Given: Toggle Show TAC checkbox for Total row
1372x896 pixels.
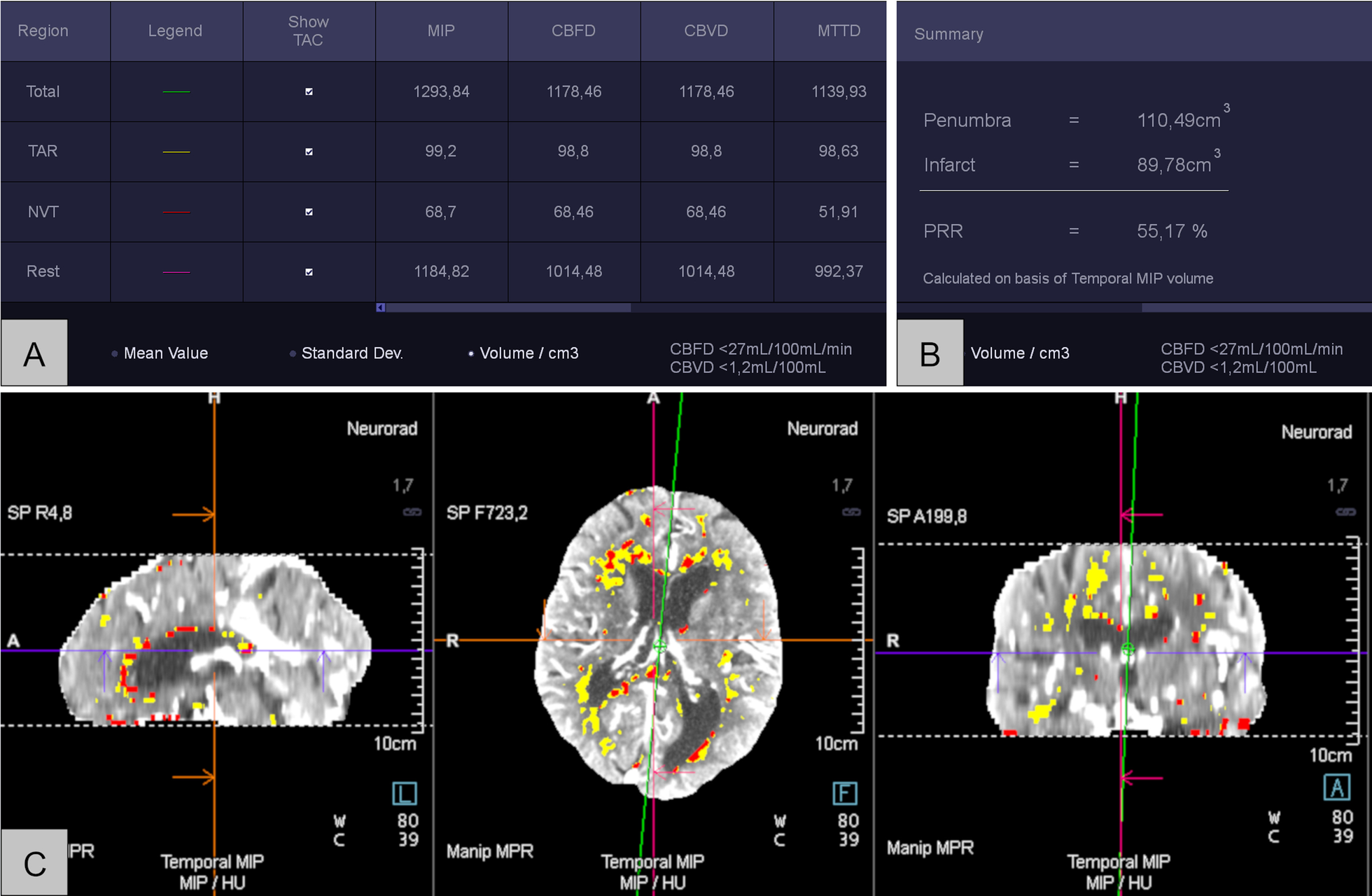Looking at the screenshot, I should [x=309, y=92].
